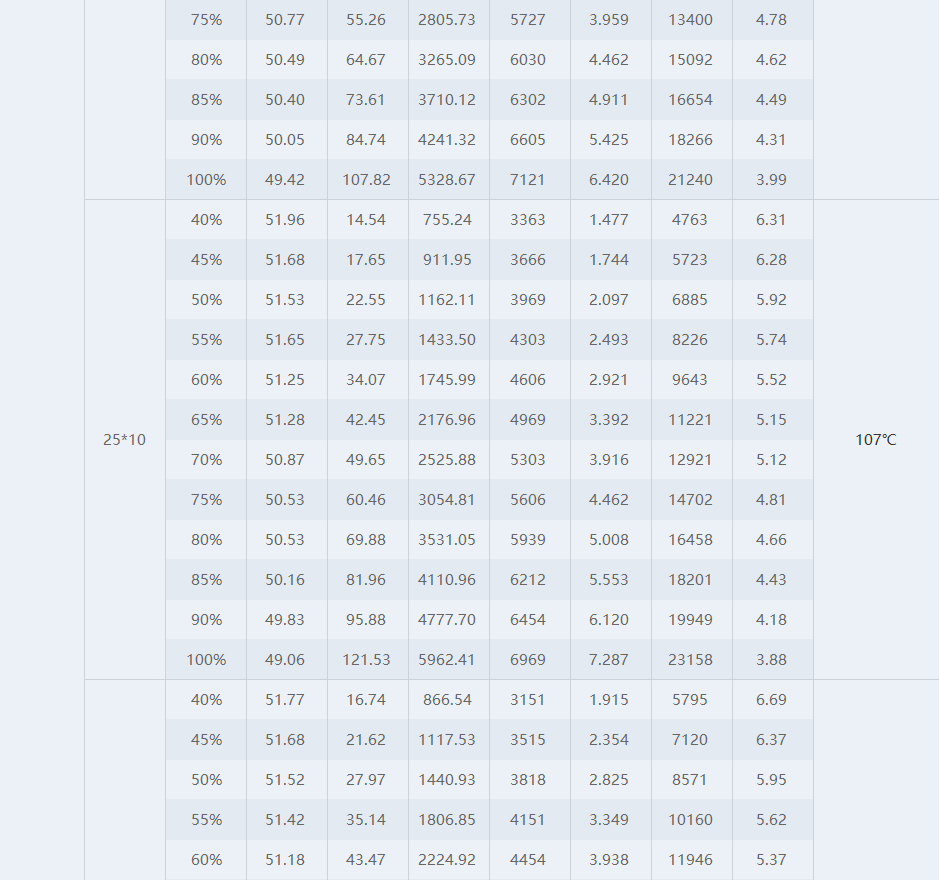The height and width of the screenshot is (880, 940).
Task: Select the 6.69 efficiency cell
Action: point(773,700)
